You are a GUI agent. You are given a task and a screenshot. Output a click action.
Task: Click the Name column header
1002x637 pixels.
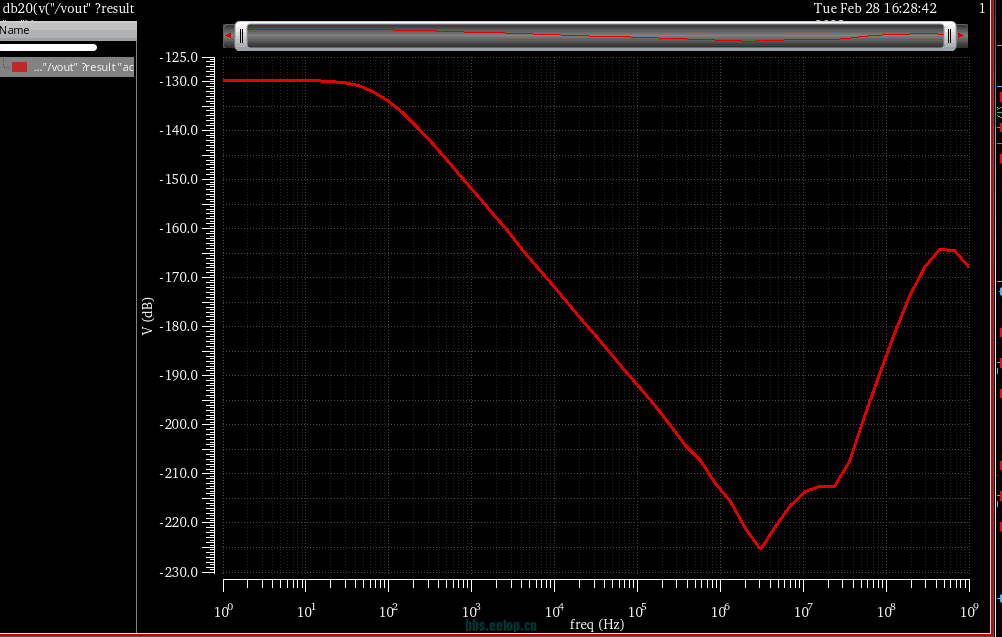15,30
